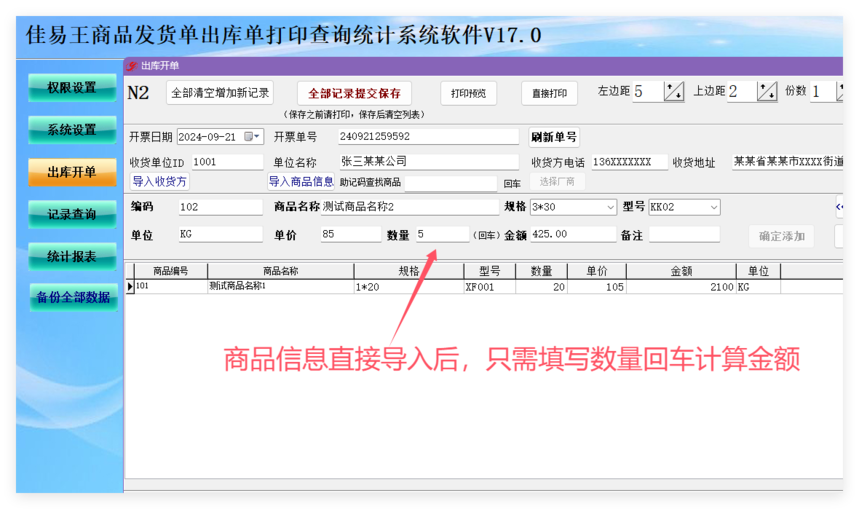
Task: Open the 权限设置 sidebar section
Action: pos(72,88)
